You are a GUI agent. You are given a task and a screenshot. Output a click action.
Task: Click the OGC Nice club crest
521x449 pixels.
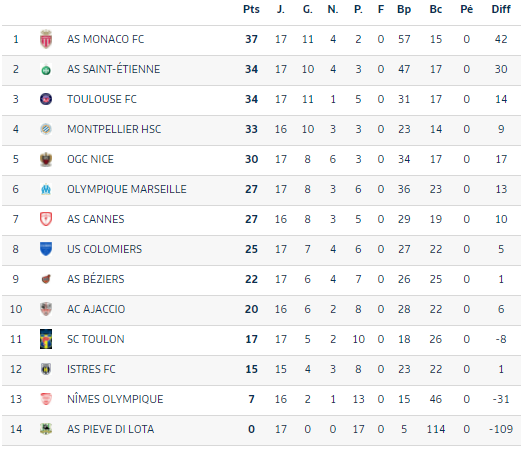pyautogui.click(x=46, y=159)
